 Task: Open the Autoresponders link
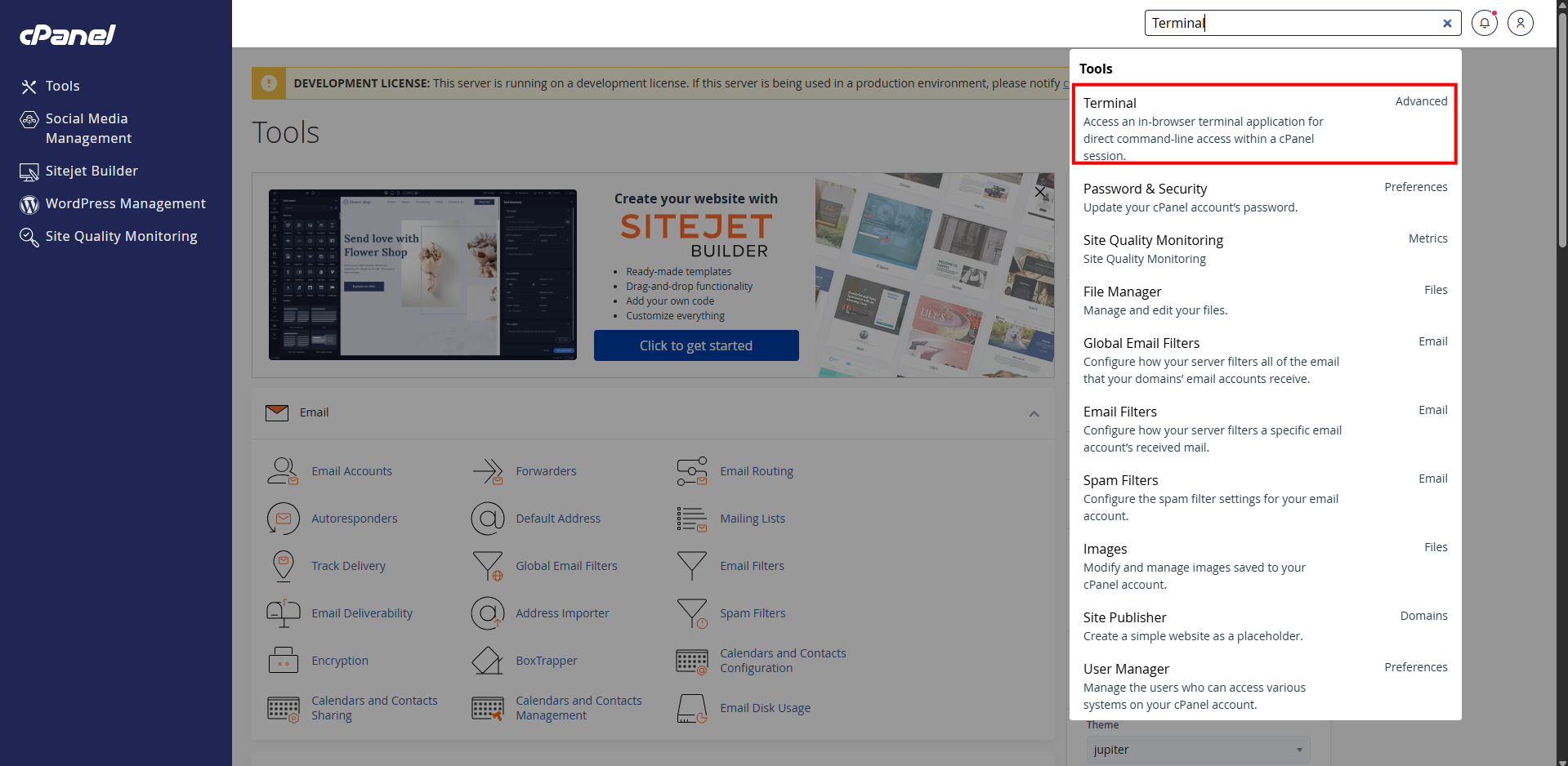(355, 519)
